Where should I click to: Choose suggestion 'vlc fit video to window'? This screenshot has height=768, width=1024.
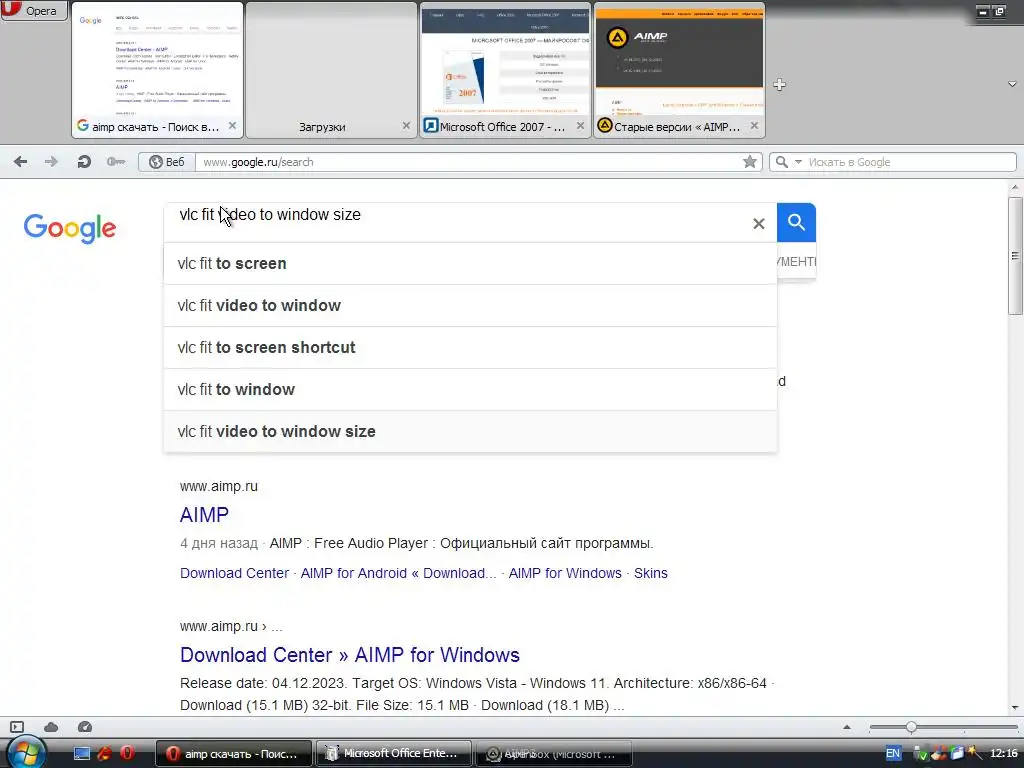(470, 306)
